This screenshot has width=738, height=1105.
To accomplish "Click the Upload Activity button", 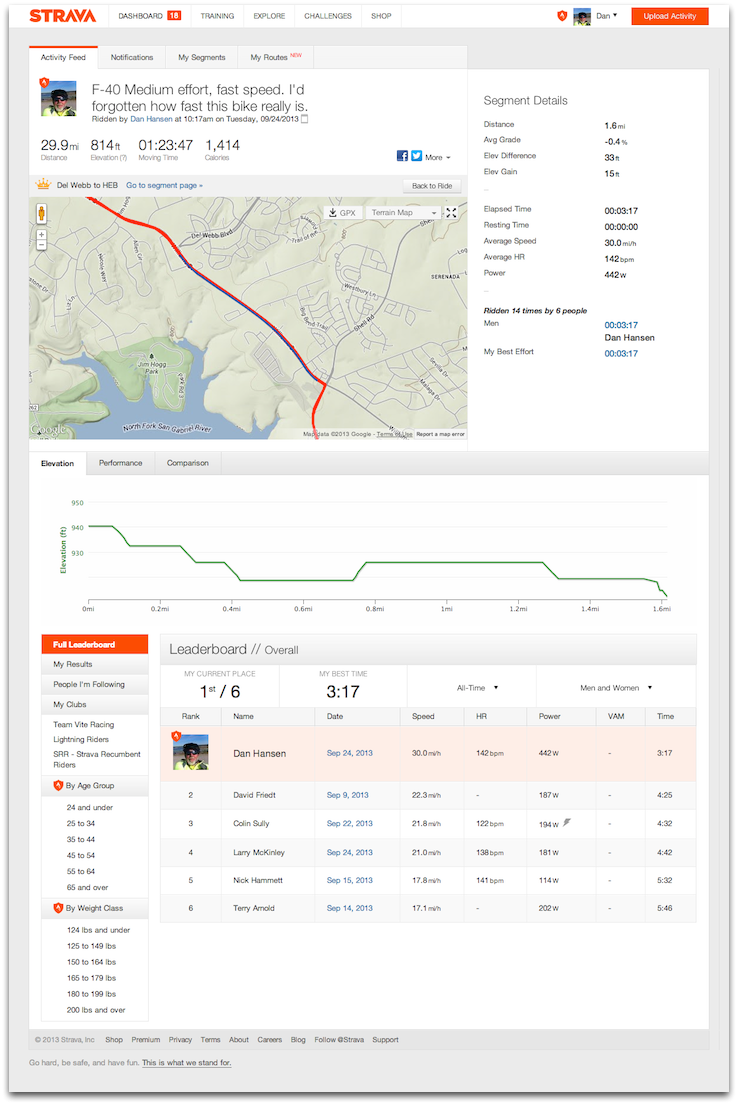I will pyautogui.click(x=670, y=16).
